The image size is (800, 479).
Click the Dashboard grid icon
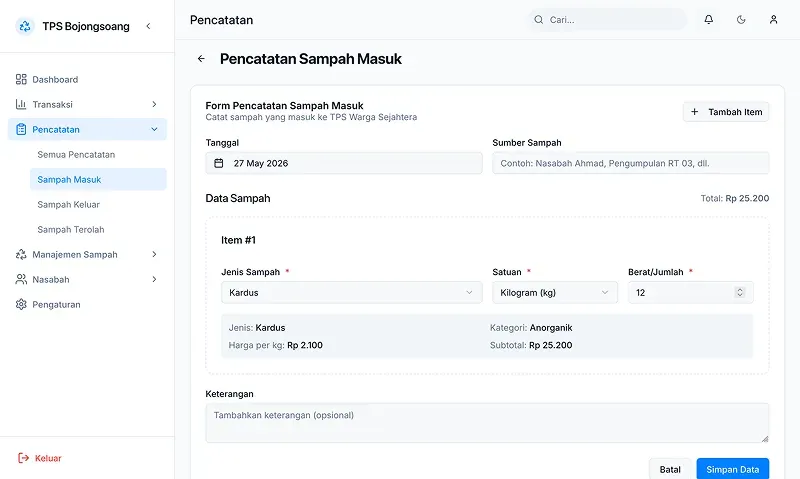[x=21, y=79]
